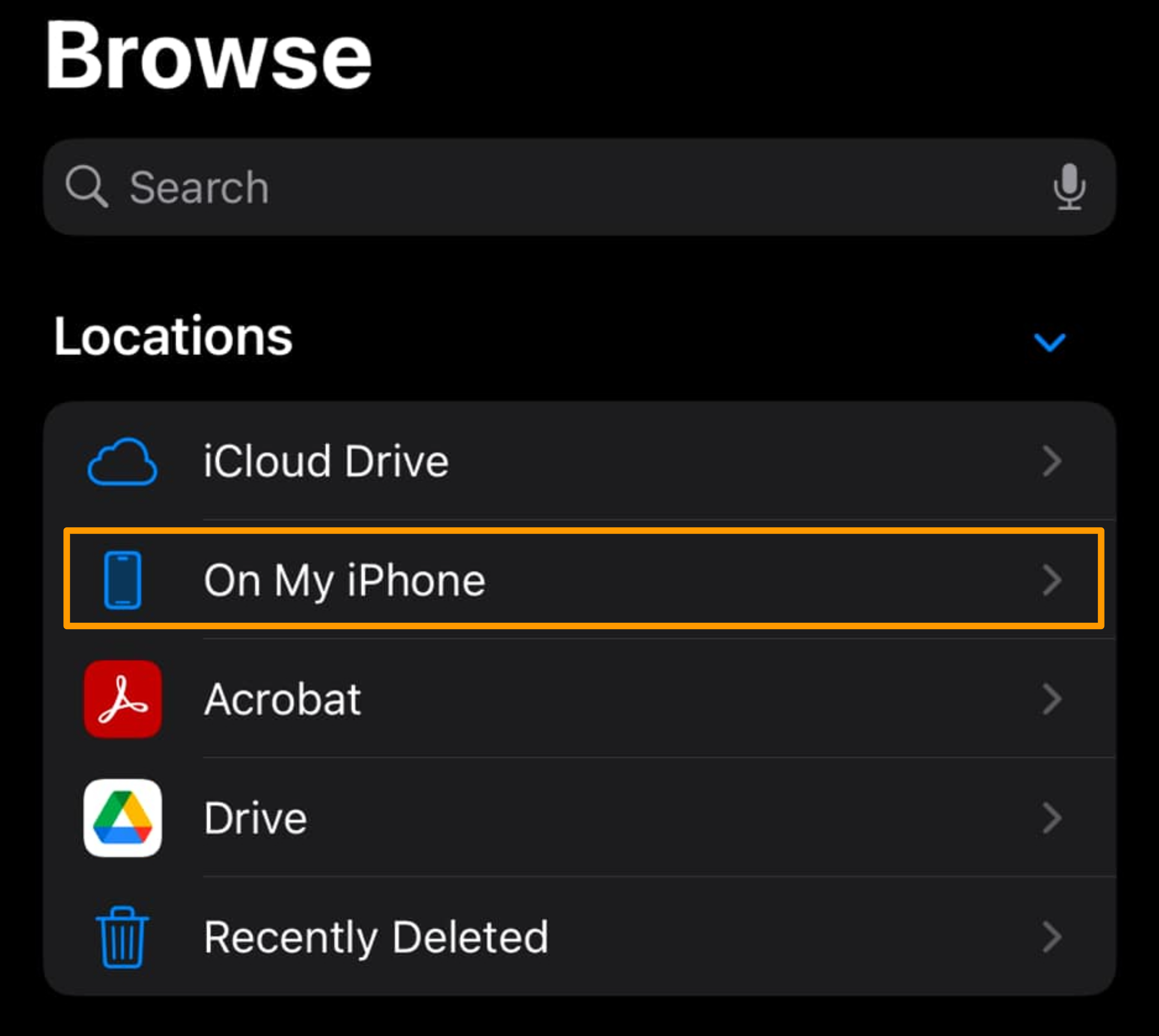Viewport: 1159px width, 1036px height.
Task: Open chevron arrow beside iCloud Drive
Action: tap(1052, 462)
